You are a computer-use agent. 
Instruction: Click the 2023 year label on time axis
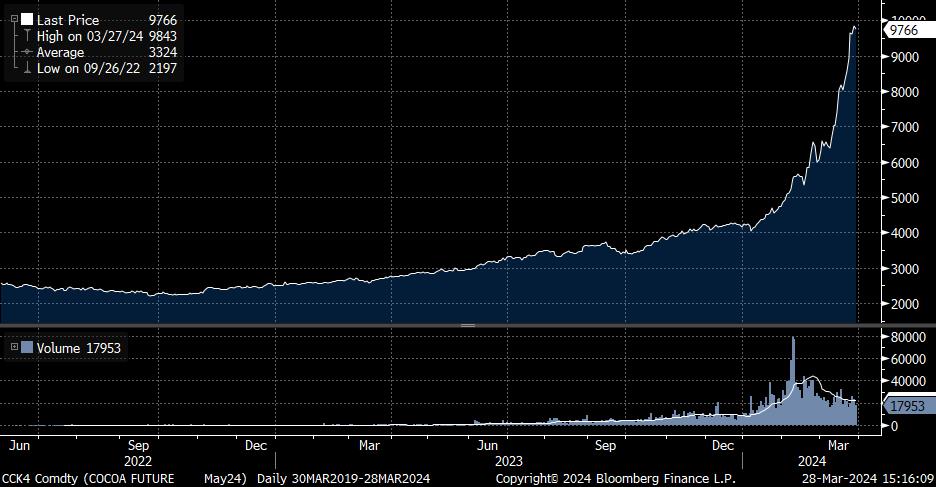tap(509, 463)
